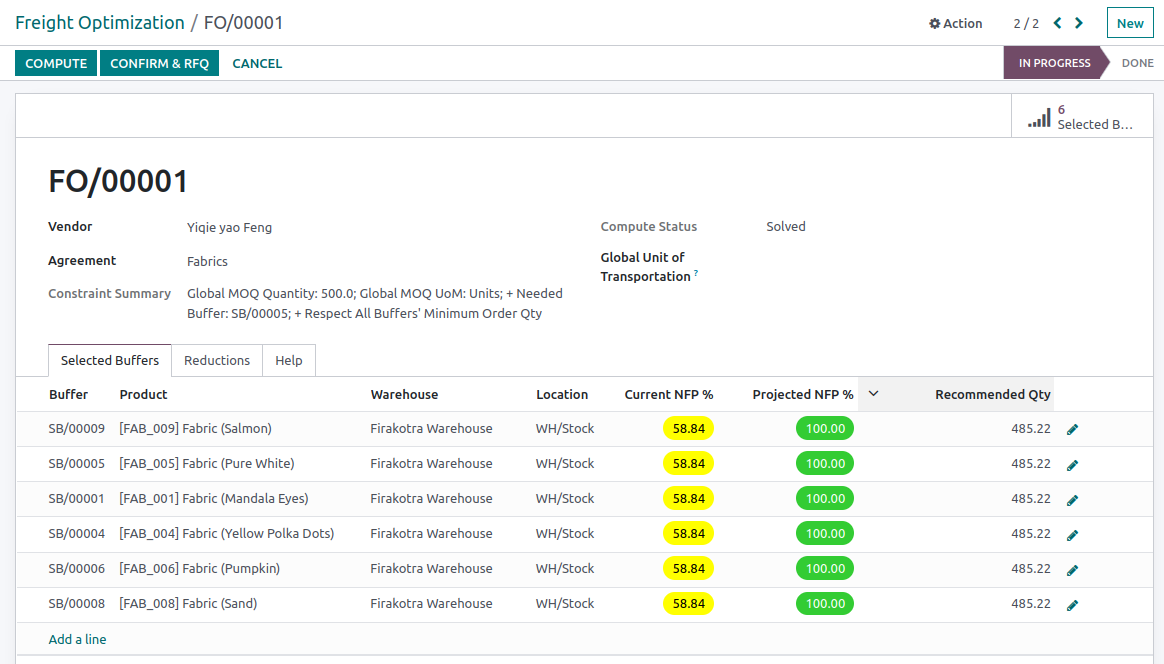Screen dimensions: 1164x664
Task: Click edit pencil for Fabric (Sand) row
Action: [1072, 604]
